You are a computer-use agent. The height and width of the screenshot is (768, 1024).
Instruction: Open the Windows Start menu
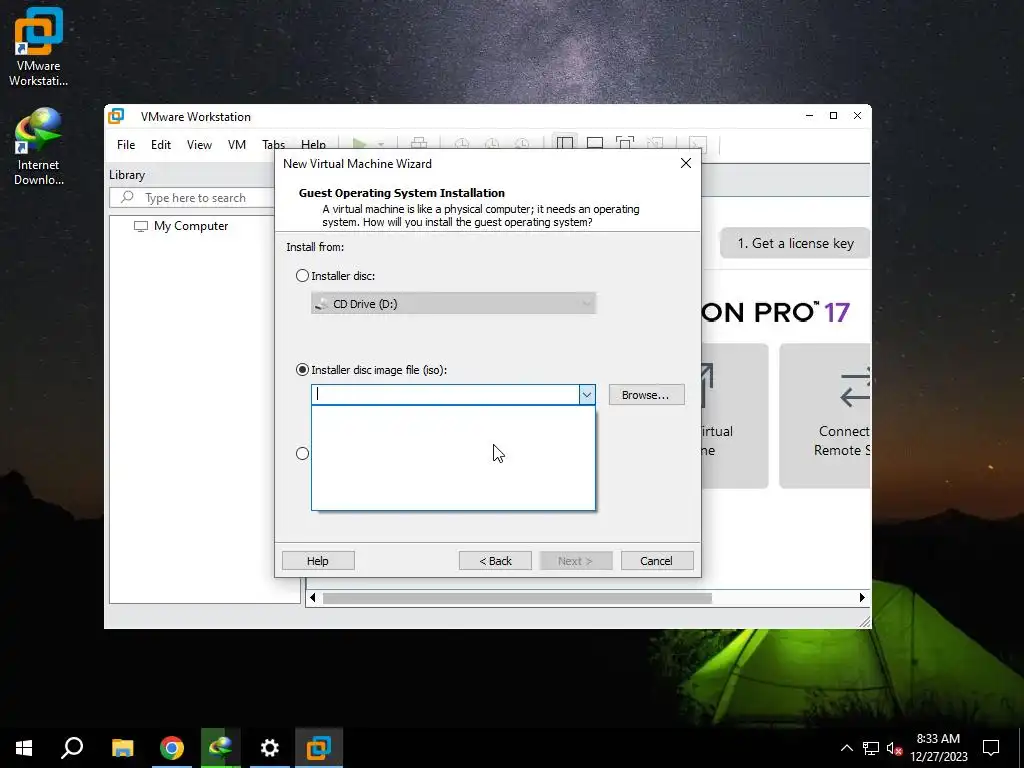point(24,748)
